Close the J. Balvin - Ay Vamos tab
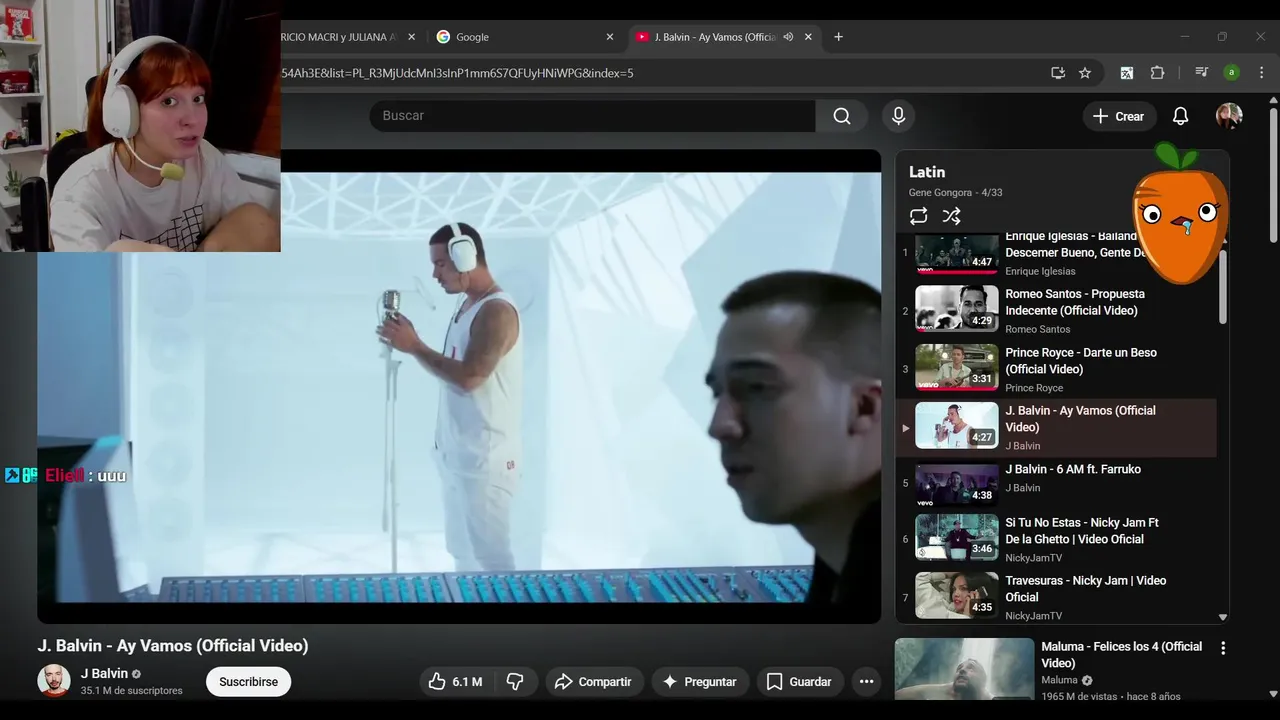 pos(808,37)
